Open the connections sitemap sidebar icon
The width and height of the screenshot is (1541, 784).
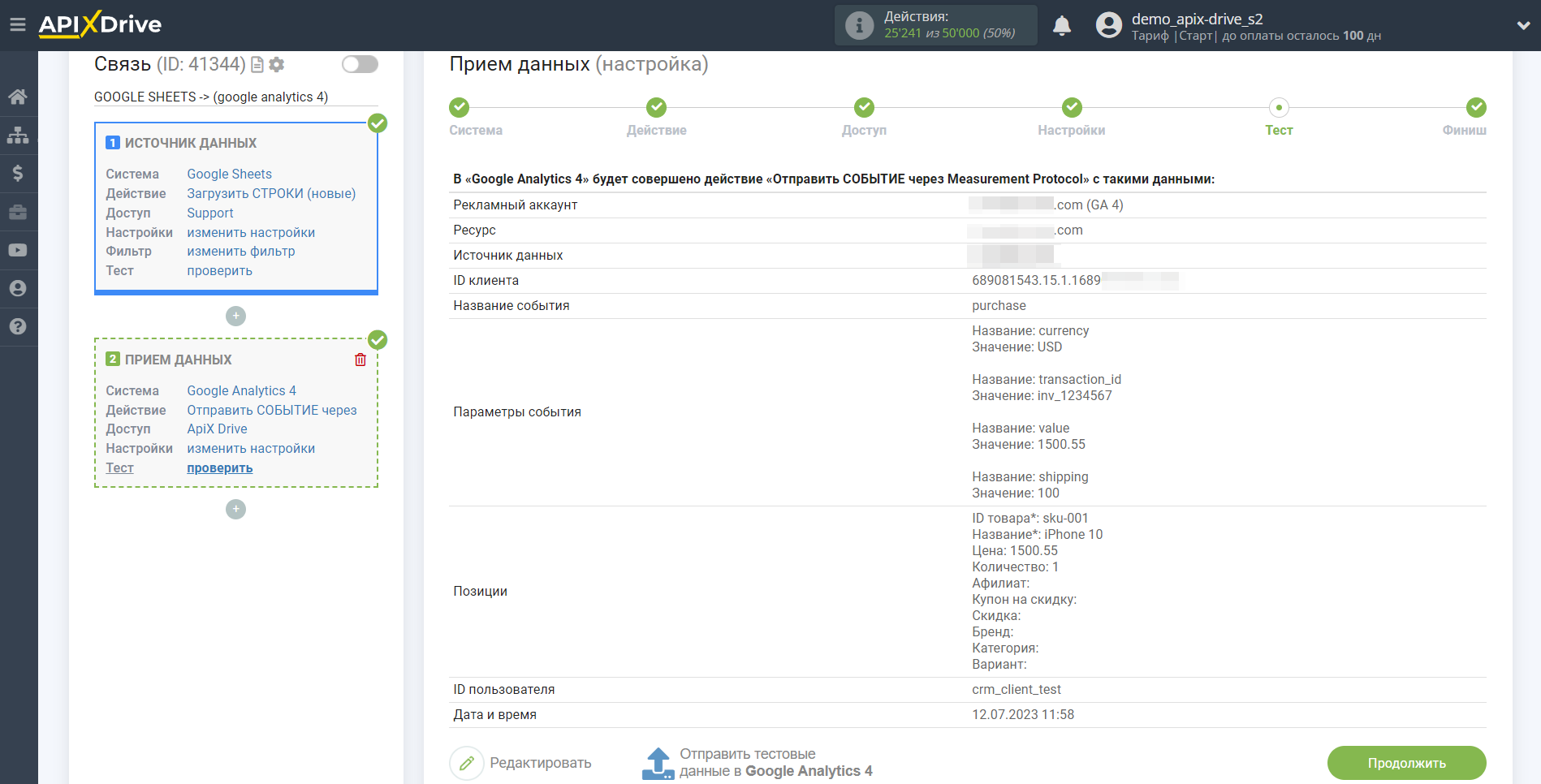(x=18, y=135)
